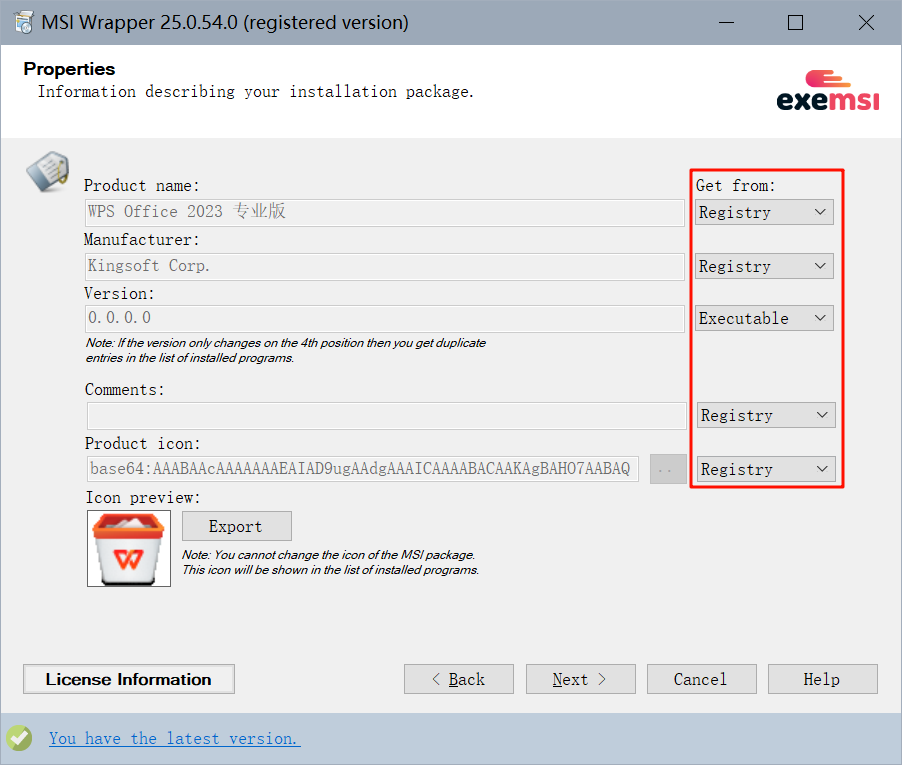Open Help for this page

[x=822, y=679]
